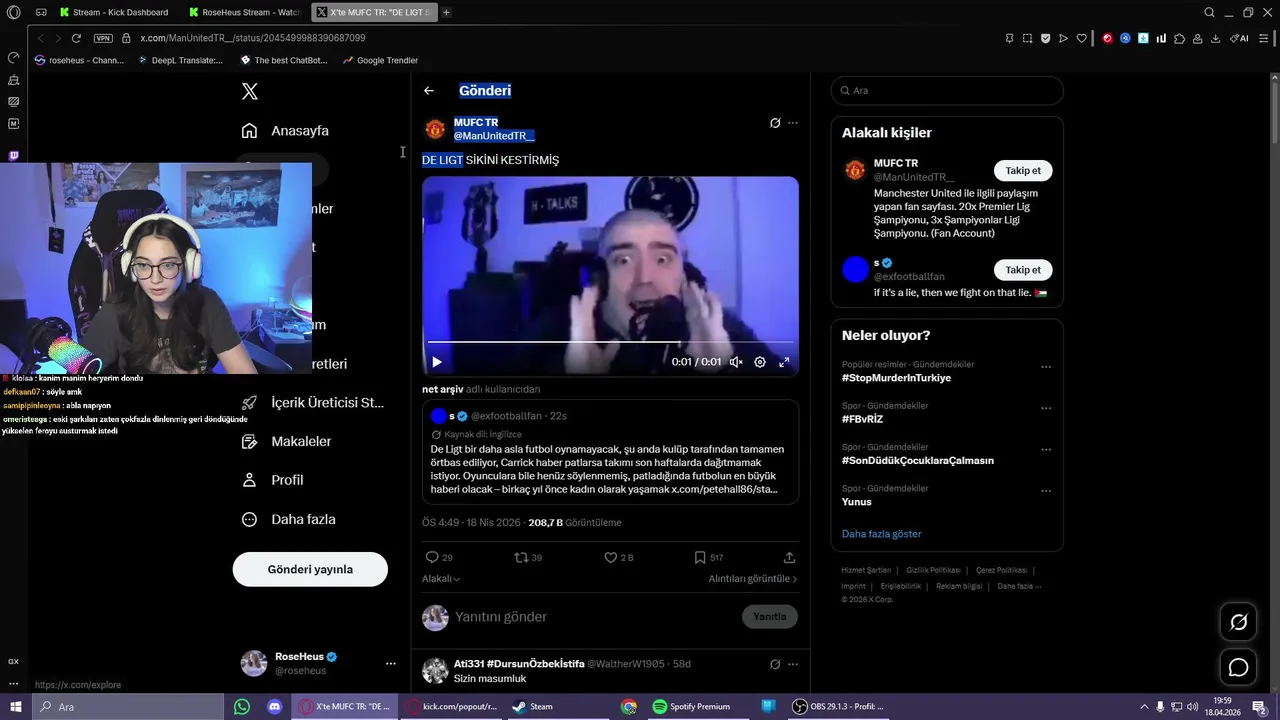This screenshot has width=1280, height=720.
Task: Open browser snapshot tool icon
Action: pyautogui.click(x=1027, y=38)
